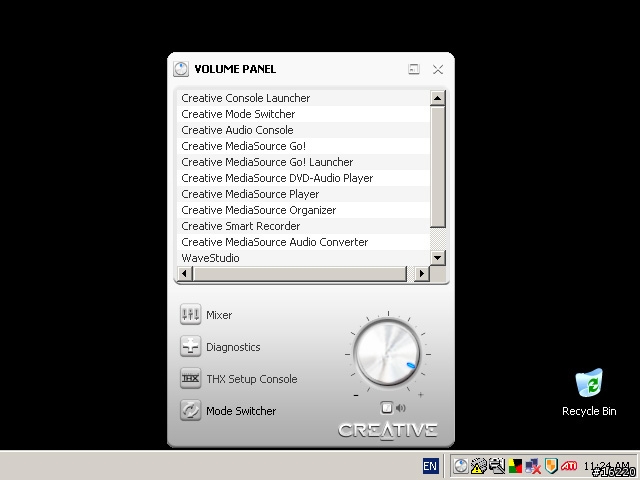Click the Volume Panel knob icon in title bar
Viewport: 640px width, 480px height.
pos(181,69)
